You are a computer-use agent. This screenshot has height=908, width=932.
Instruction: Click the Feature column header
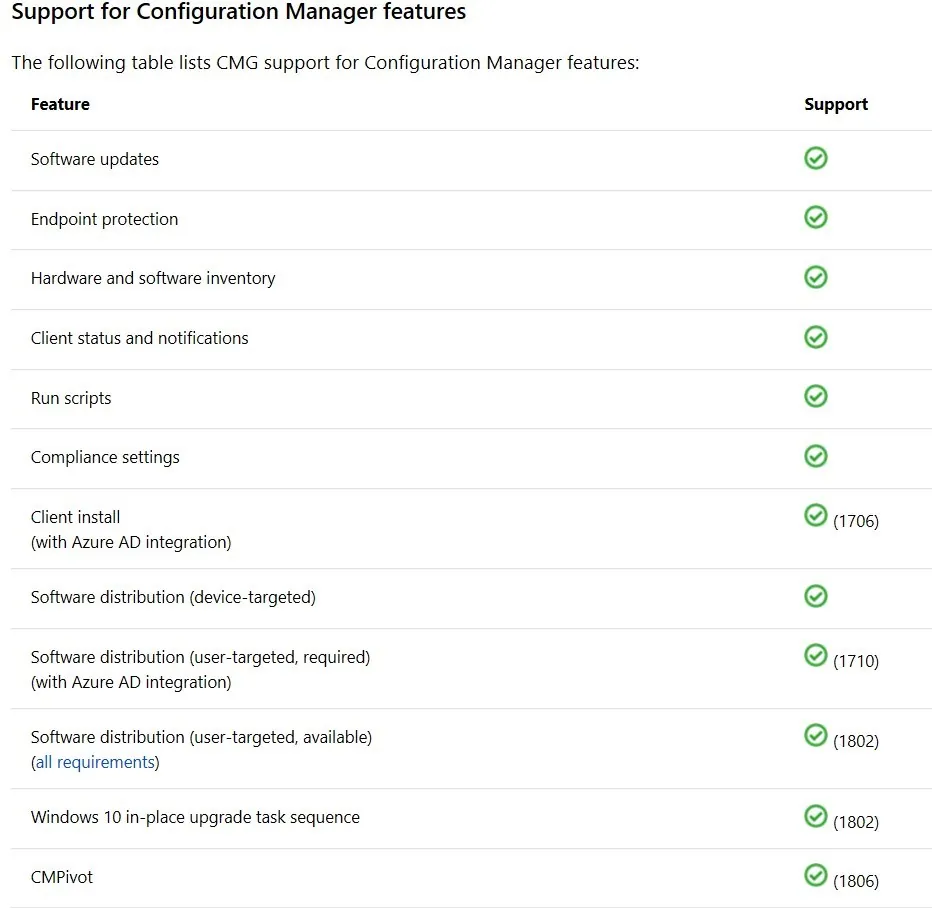(60, 104)
